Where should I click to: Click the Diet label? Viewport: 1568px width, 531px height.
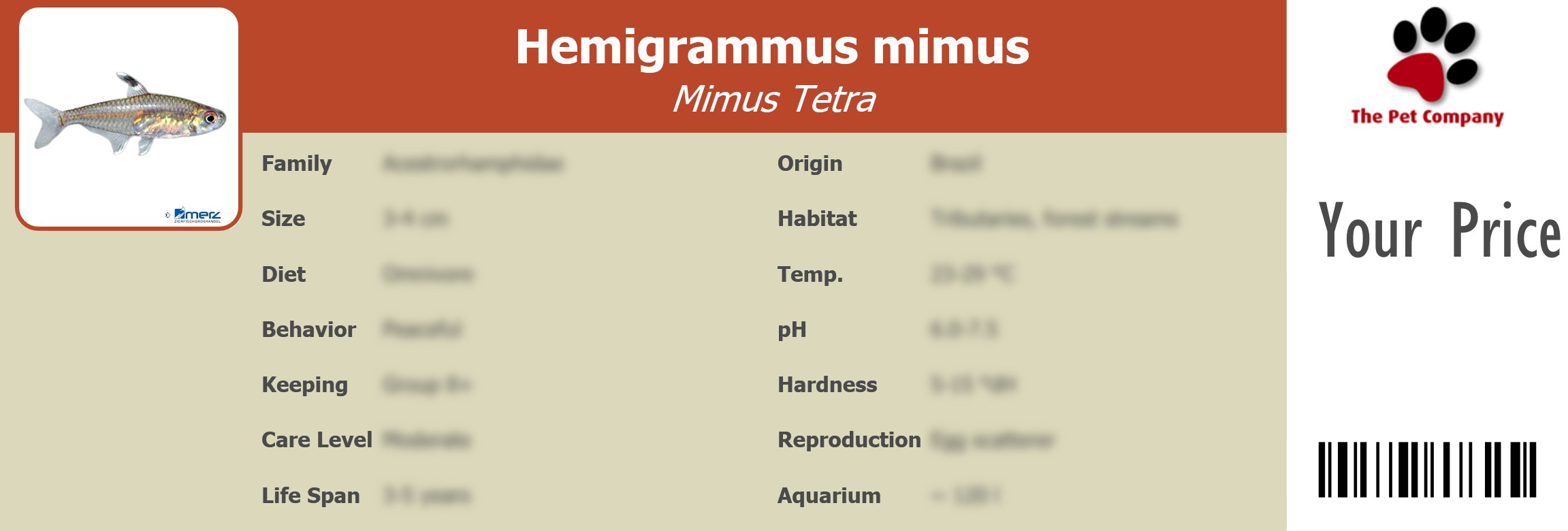pyautogui.click(x=284, y=274)
